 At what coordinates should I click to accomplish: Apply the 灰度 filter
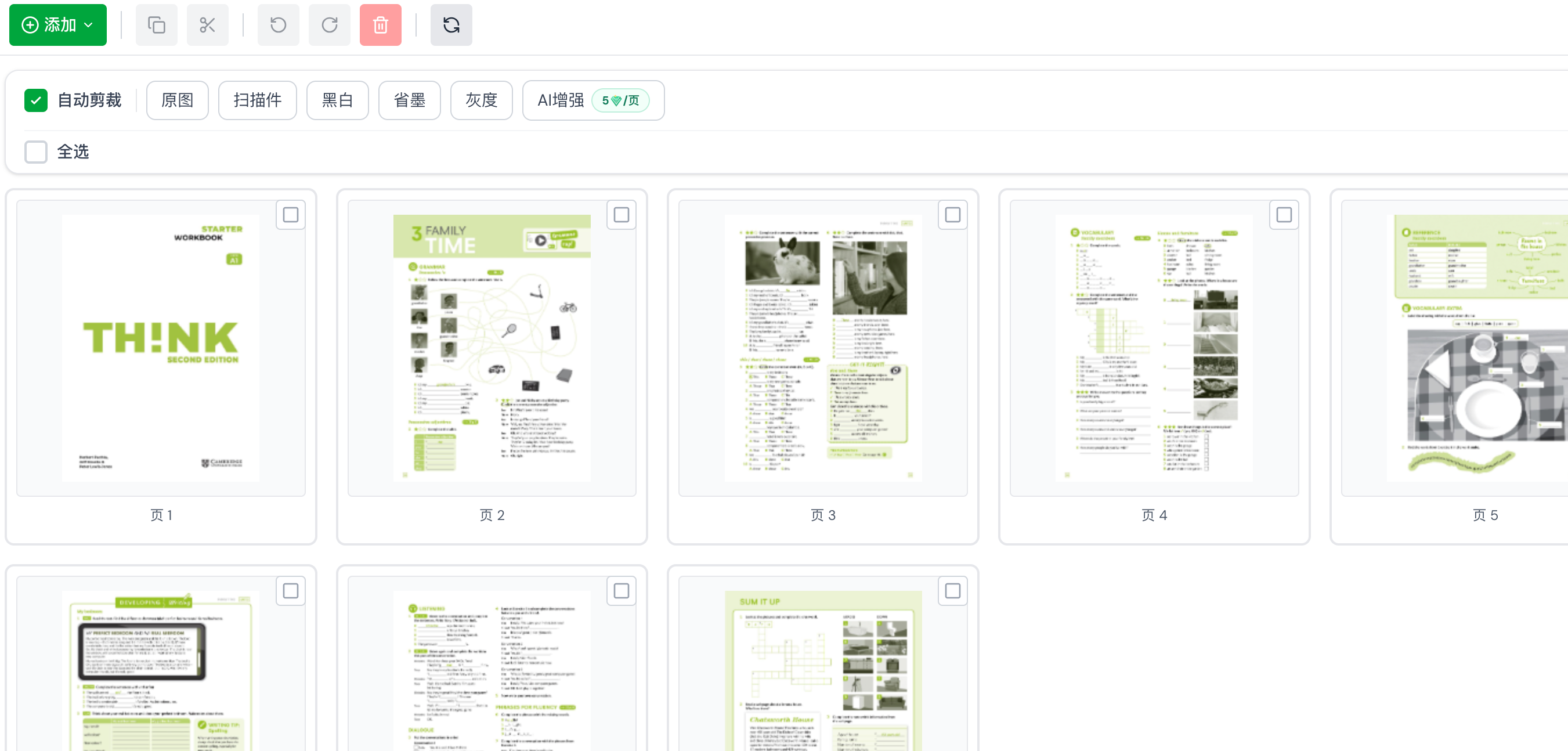point(481,100)
